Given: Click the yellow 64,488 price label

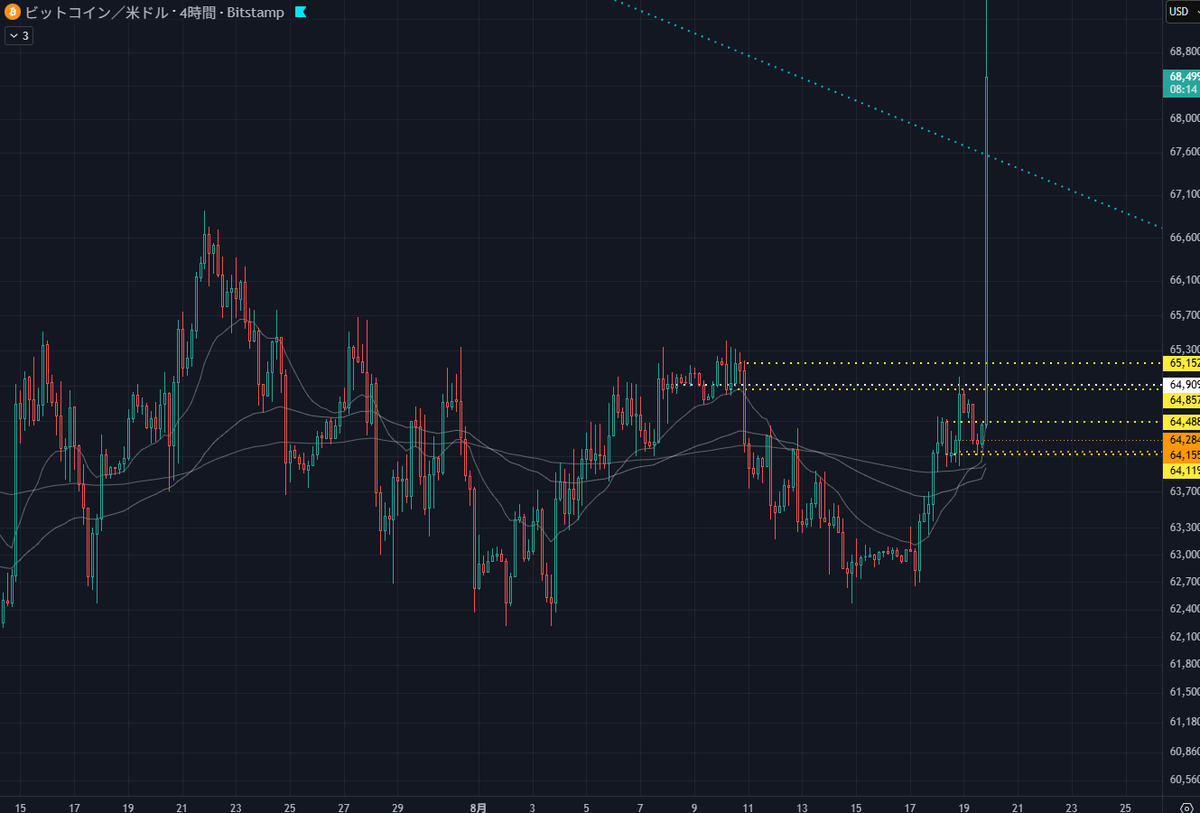Looking at the screenshot, I should (x=1181, y=423).
